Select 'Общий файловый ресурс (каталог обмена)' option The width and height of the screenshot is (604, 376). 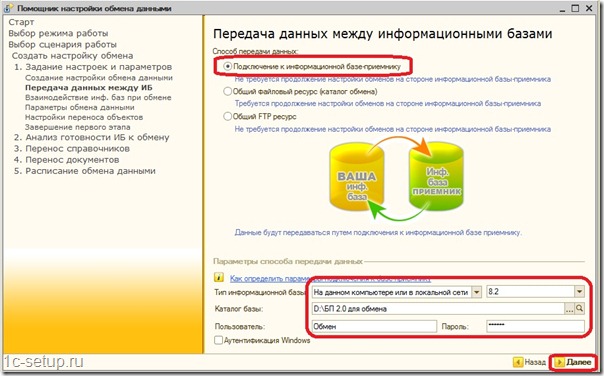228,92
